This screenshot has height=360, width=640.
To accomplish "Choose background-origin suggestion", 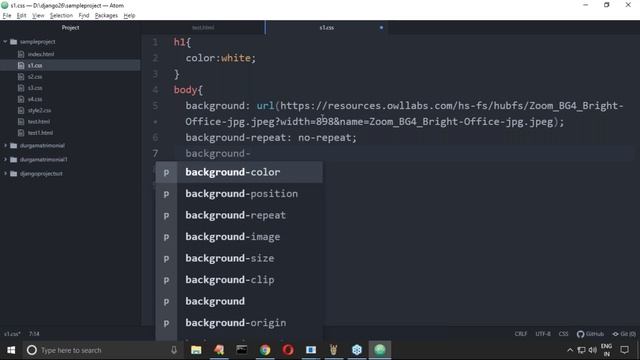I will click(239, 323).
